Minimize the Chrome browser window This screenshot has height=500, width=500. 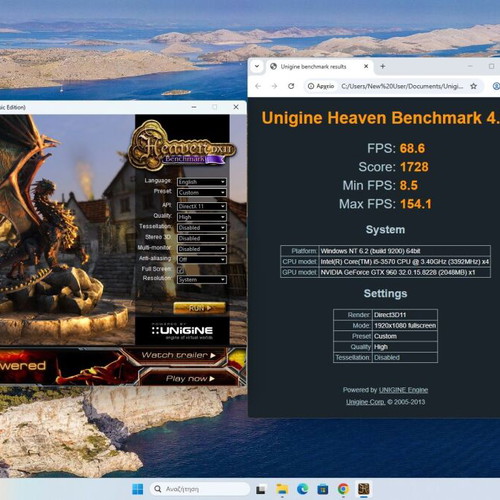pyautogui.click(x=470, y=66)
